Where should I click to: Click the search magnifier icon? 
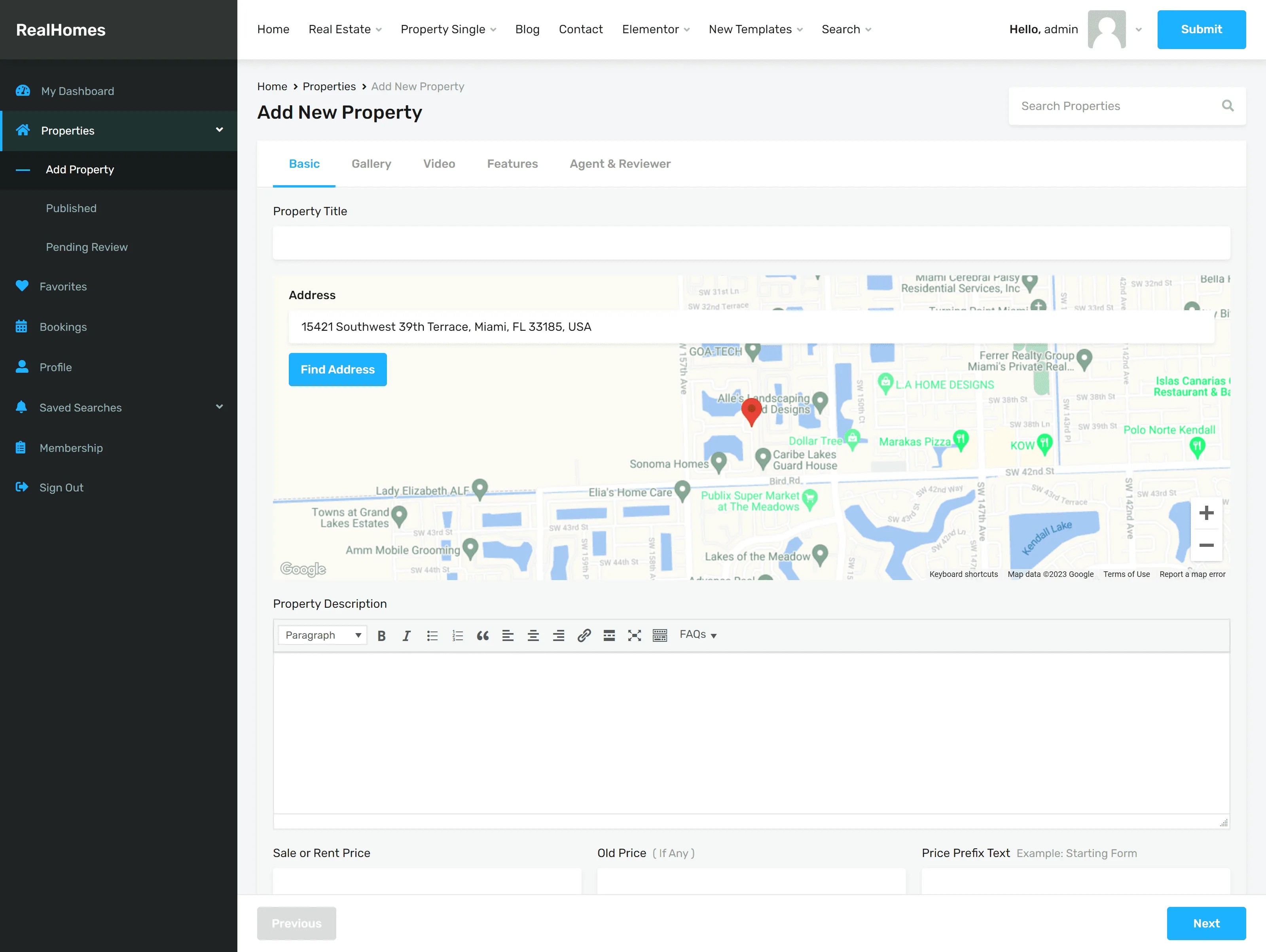1228,106
